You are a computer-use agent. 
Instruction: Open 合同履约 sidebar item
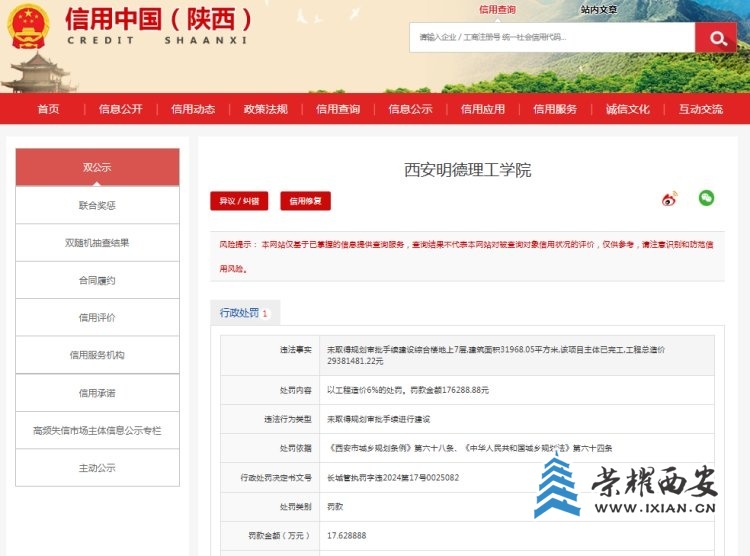coord(98,280)
